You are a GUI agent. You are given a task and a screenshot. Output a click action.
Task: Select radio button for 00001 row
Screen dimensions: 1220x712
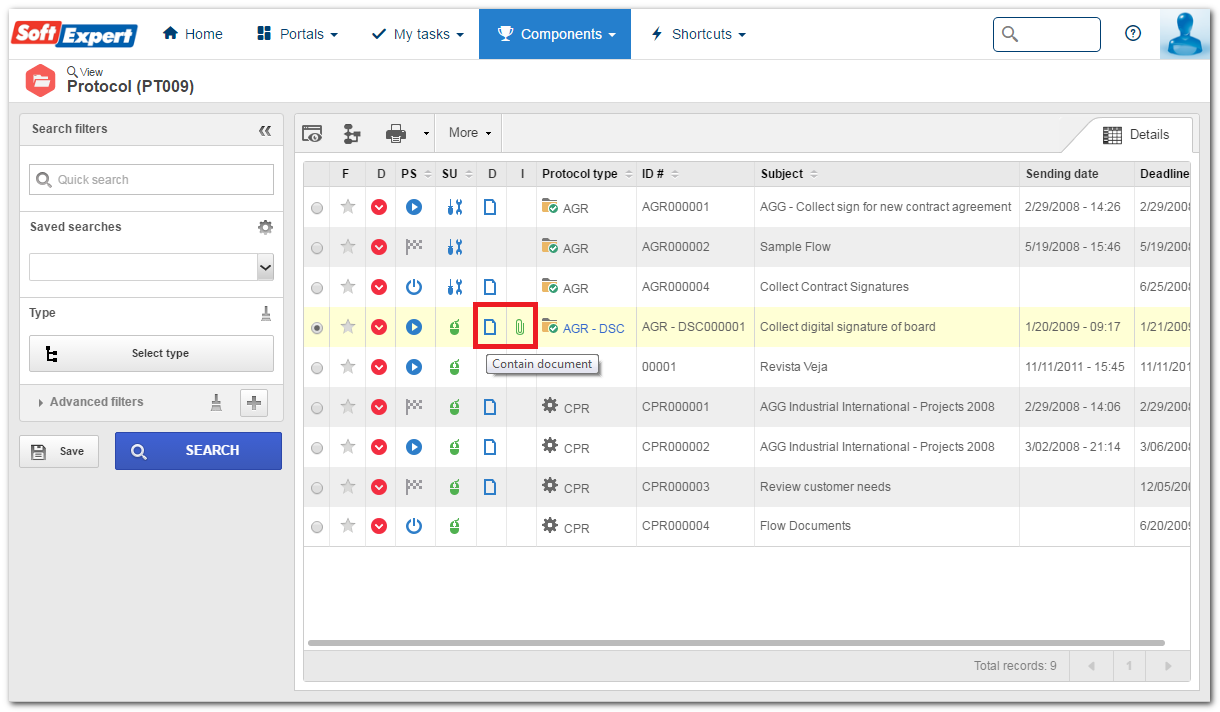317,368
